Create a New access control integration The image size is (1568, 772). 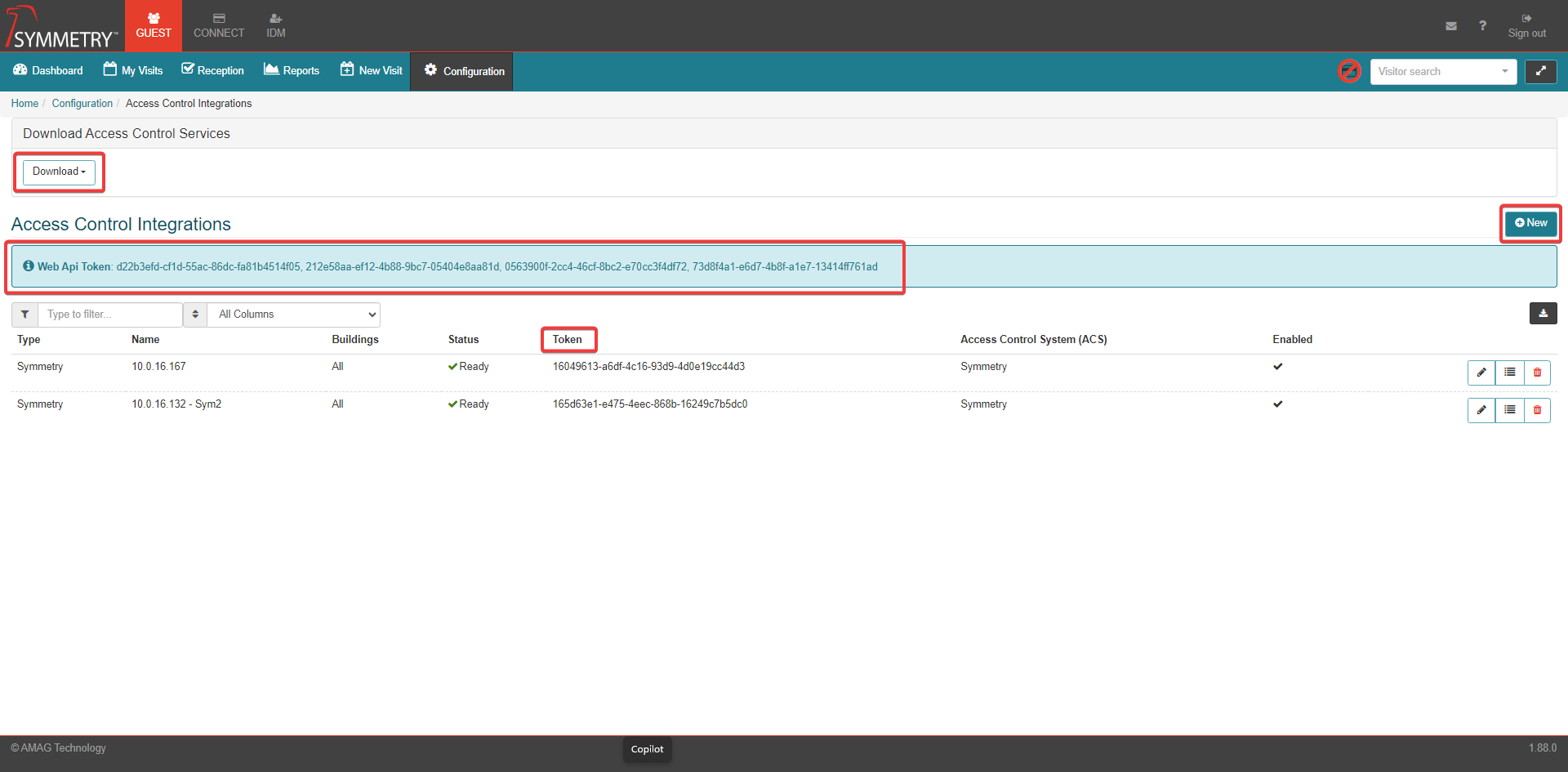click(x=1531, y=223)
